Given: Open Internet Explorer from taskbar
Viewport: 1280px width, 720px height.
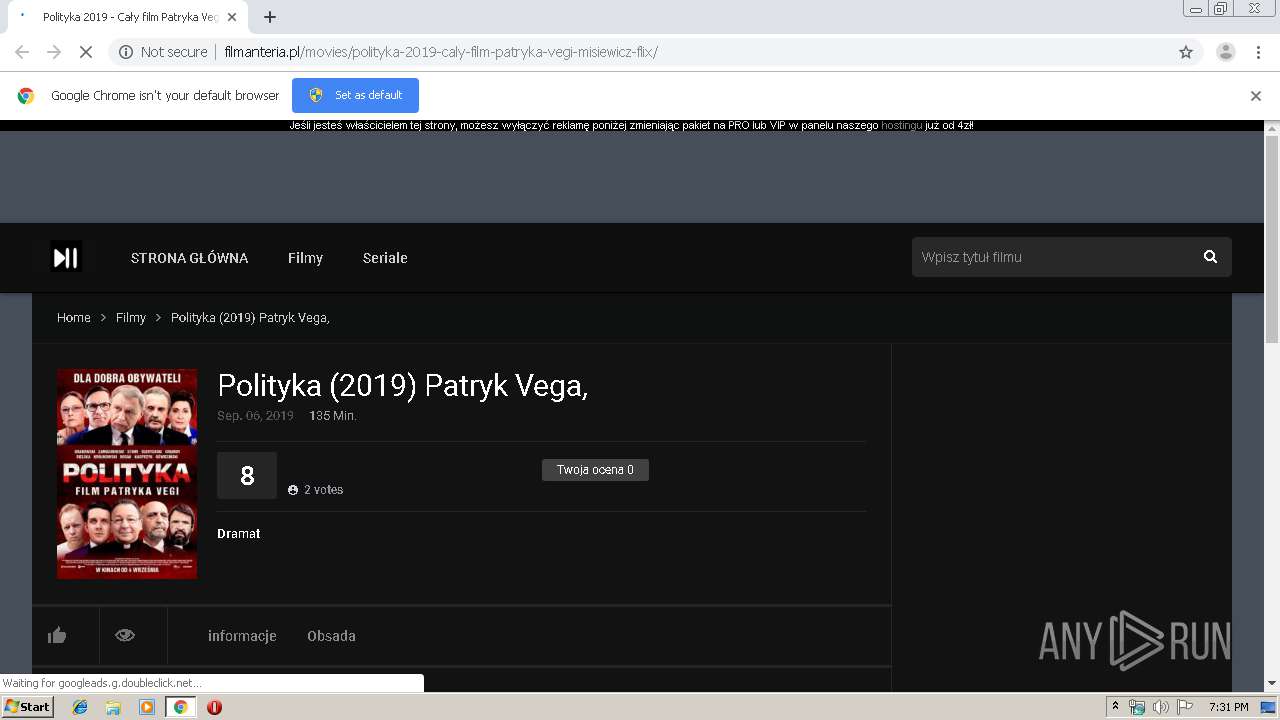Looking at the screenshot, I should pyautogui.click(x=80, y=707).
